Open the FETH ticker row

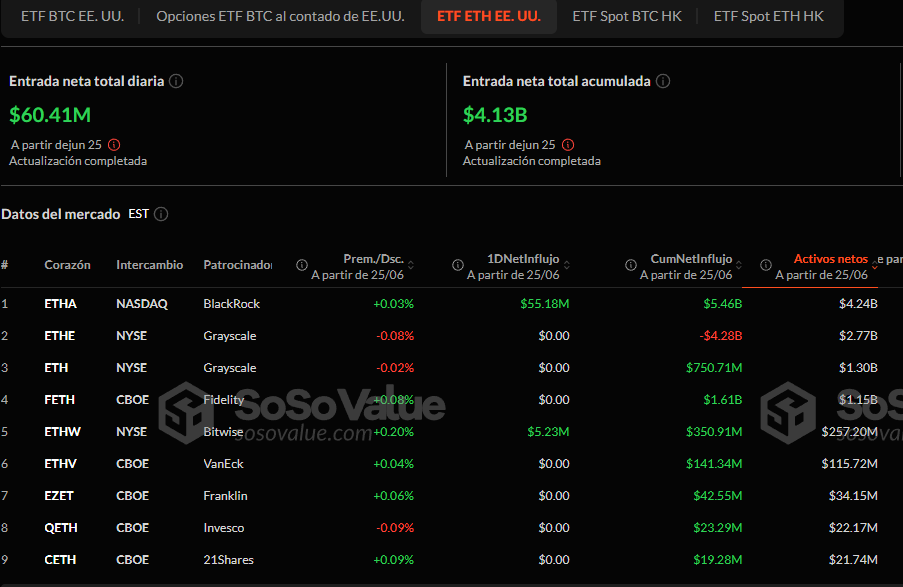pyautogui.click(x=59, y=400)
